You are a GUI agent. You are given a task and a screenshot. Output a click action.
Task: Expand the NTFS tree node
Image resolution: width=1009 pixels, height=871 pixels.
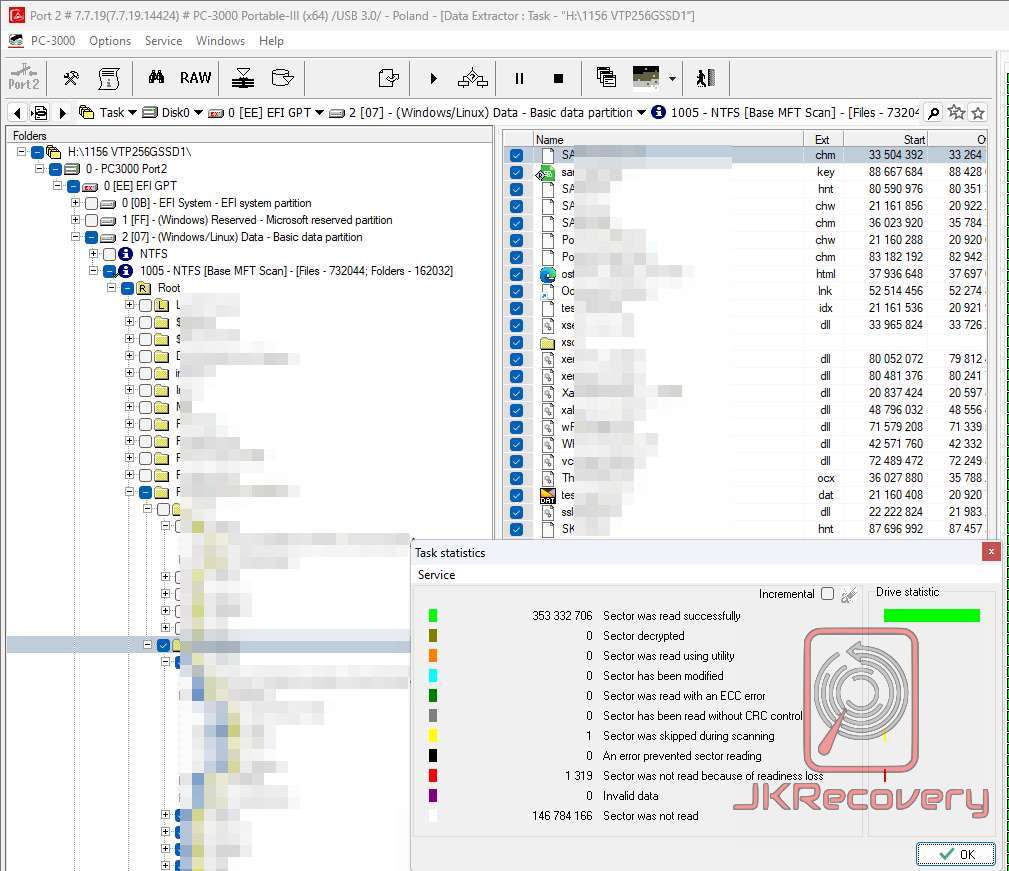(x=93, y=254)
